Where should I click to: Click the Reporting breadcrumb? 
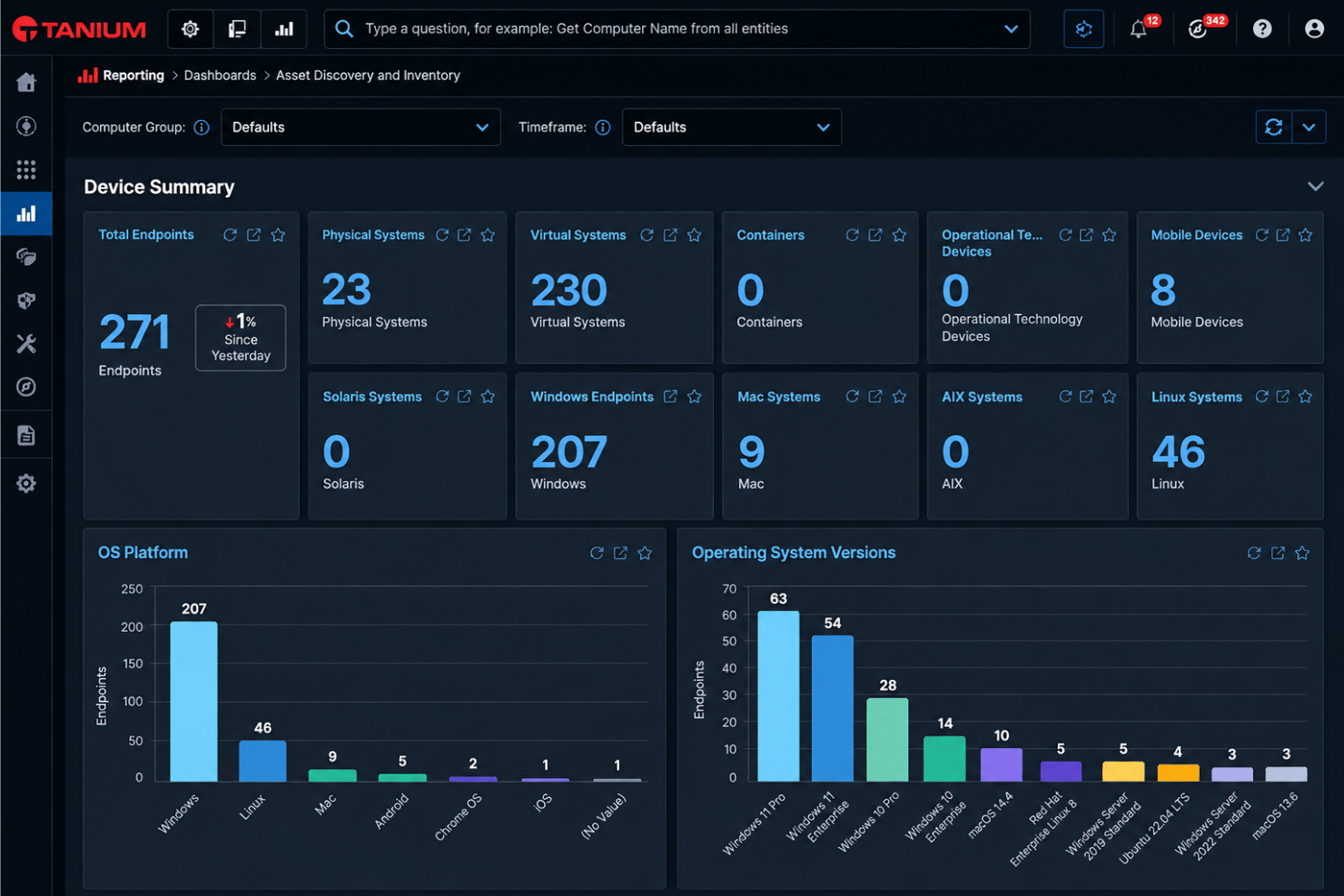pos(133,75)
